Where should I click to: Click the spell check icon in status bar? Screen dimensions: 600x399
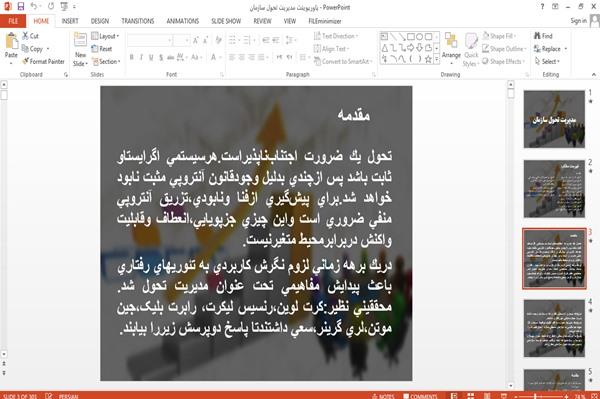[x=49, y=396]
